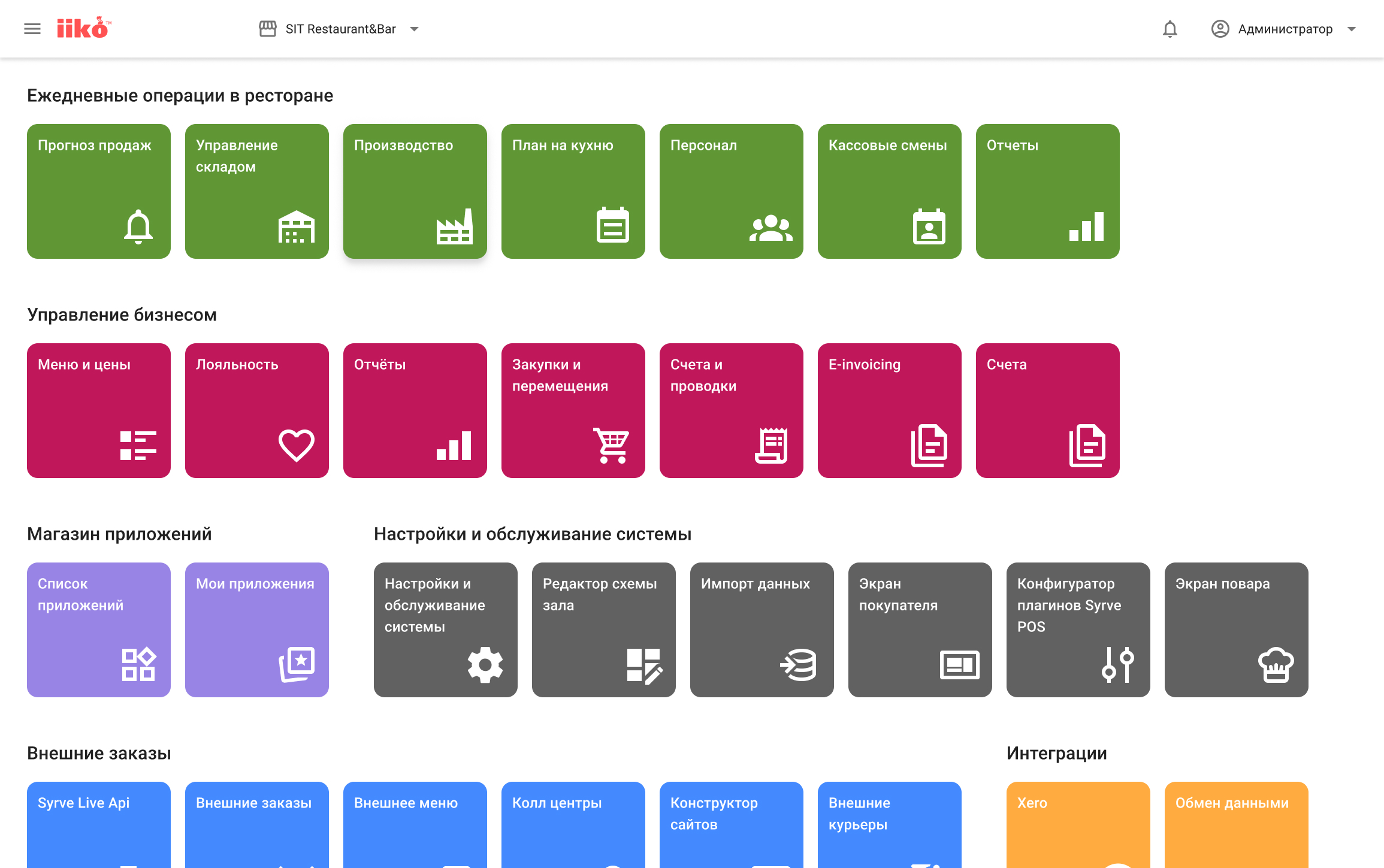Open the green Отчеты tile
The image size is (1384, 868).
pos(1048,191)
